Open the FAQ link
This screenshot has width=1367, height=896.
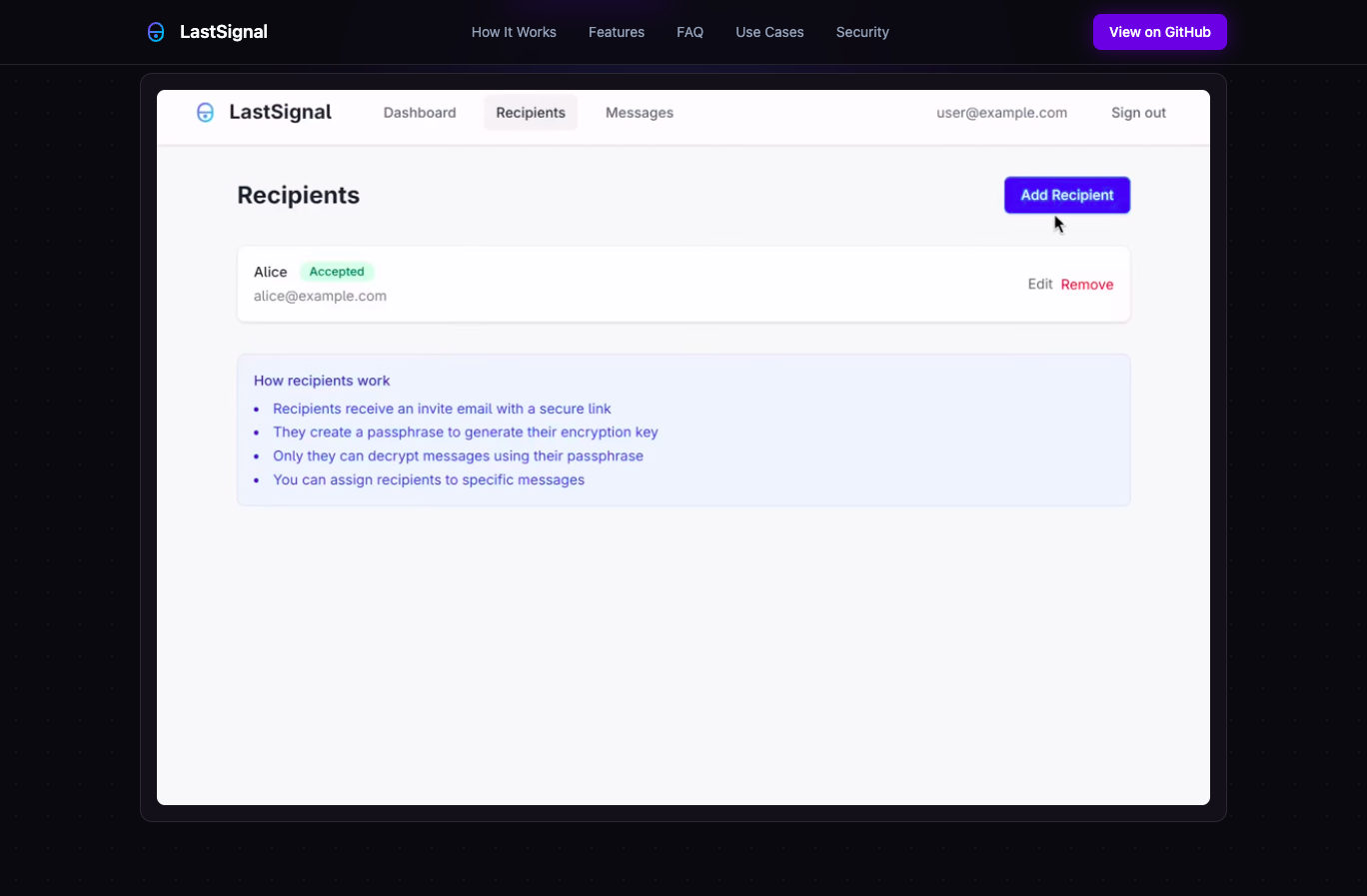tap(689, 32)
